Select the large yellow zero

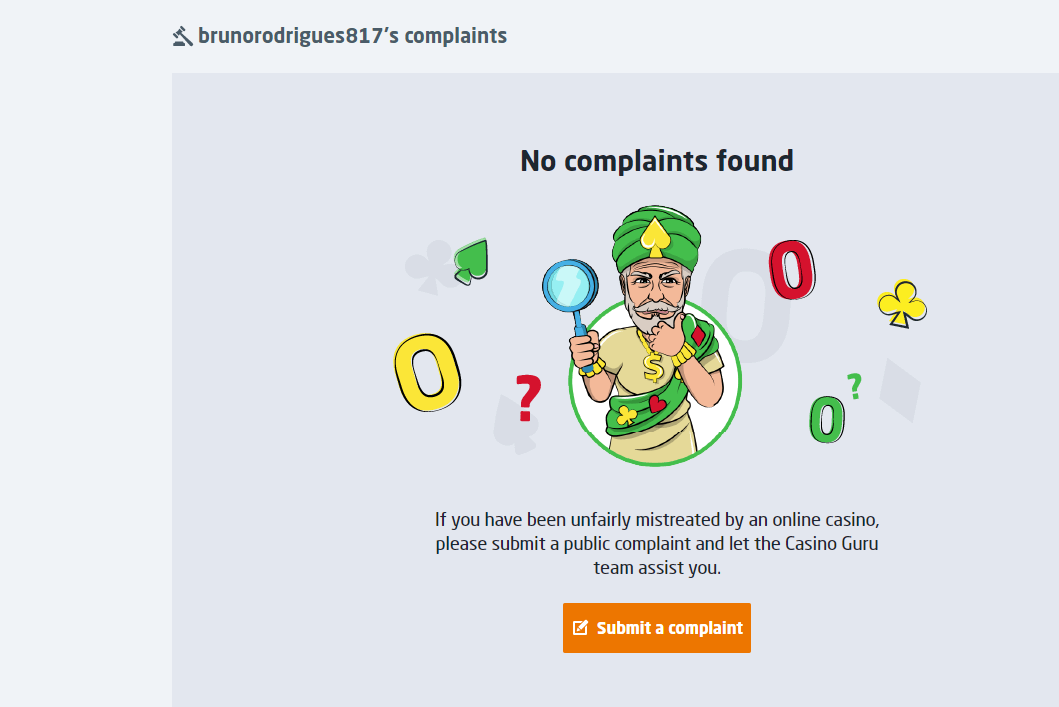coord(428,371)
